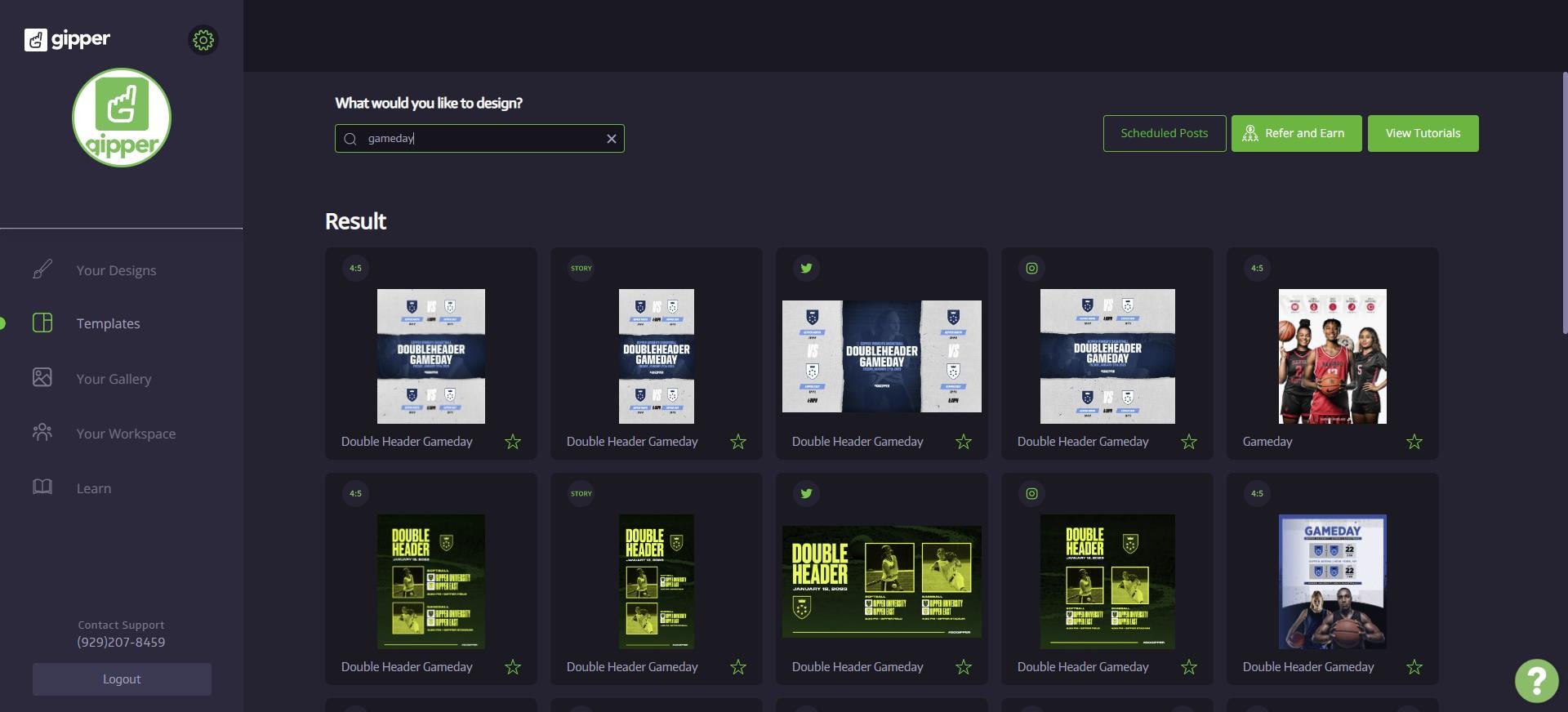Click the Learn book icon

point(42,487)
